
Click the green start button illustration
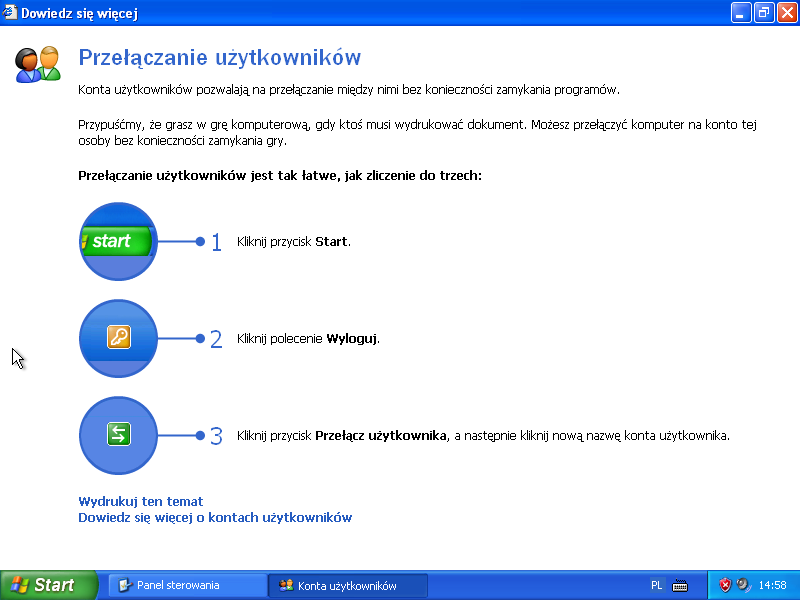118,242
